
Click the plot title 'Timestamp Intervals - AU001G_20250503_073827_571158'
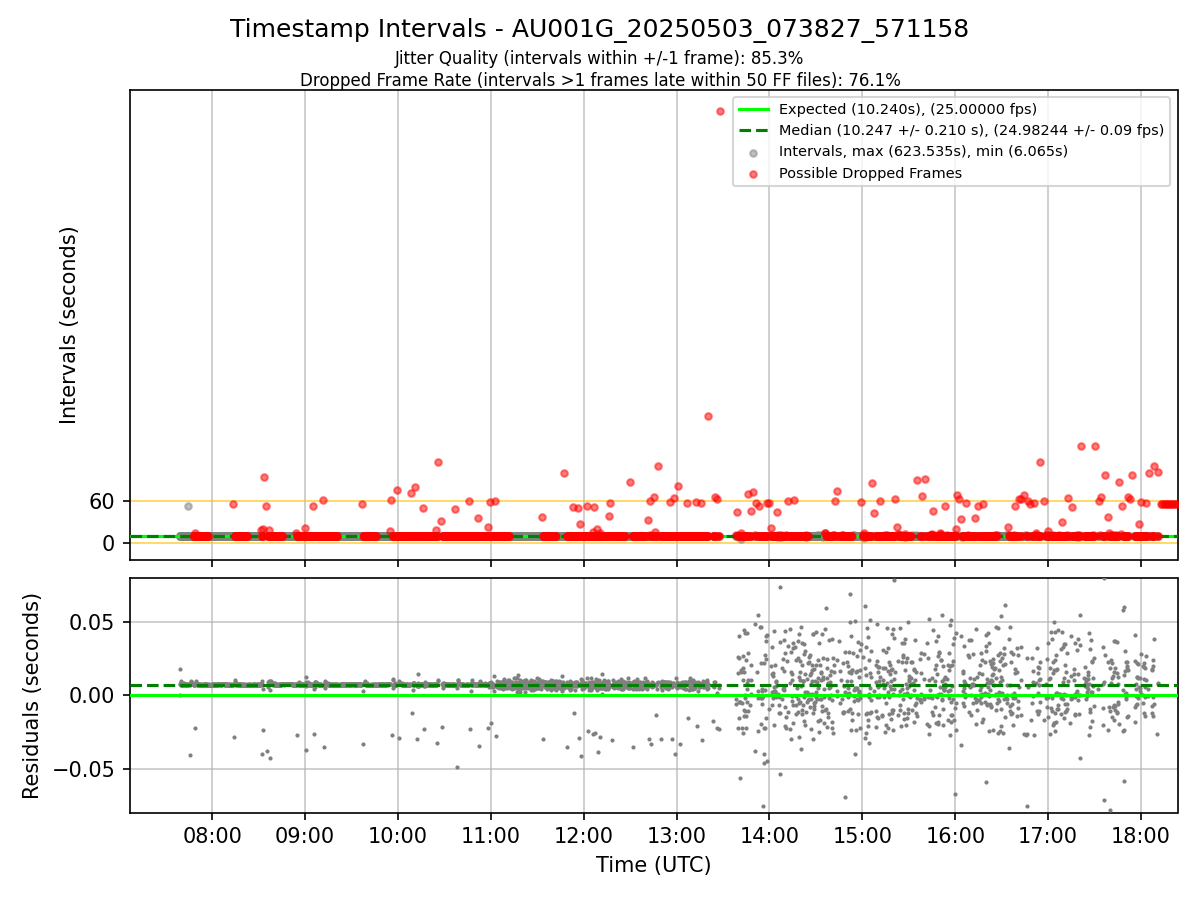599,29
